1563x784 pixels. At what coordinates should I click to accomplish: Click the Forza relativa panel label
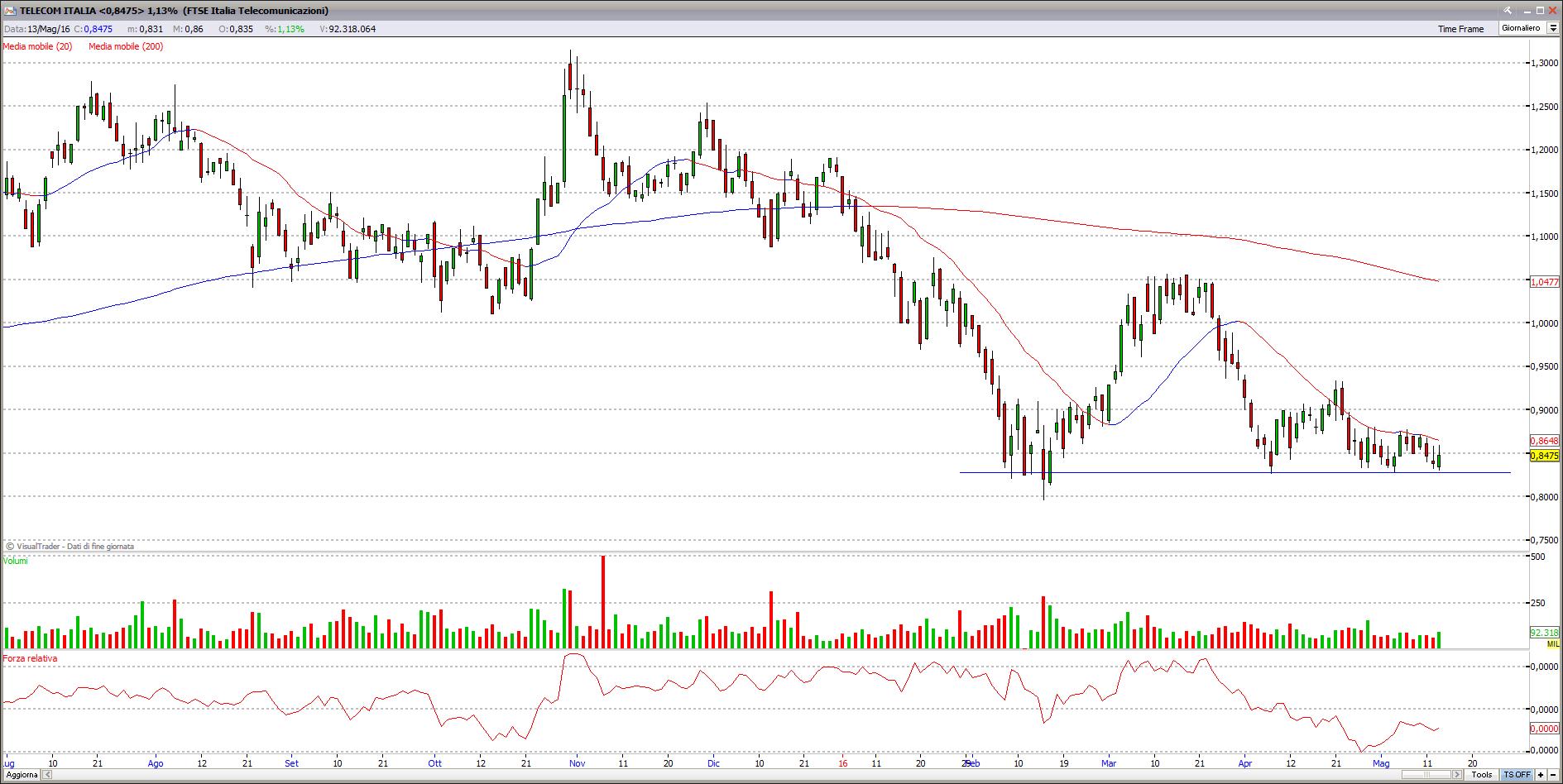click(x=30, y=658)
